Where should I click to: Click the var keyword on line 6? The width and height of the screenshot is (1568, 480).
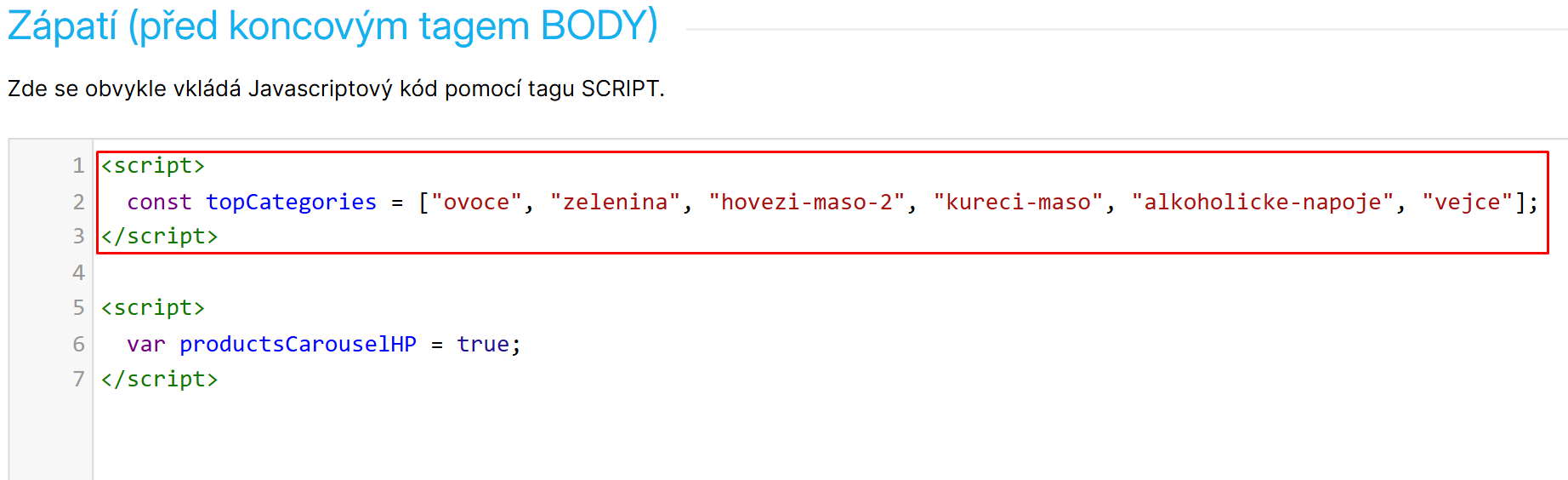[x=146, y=344]
